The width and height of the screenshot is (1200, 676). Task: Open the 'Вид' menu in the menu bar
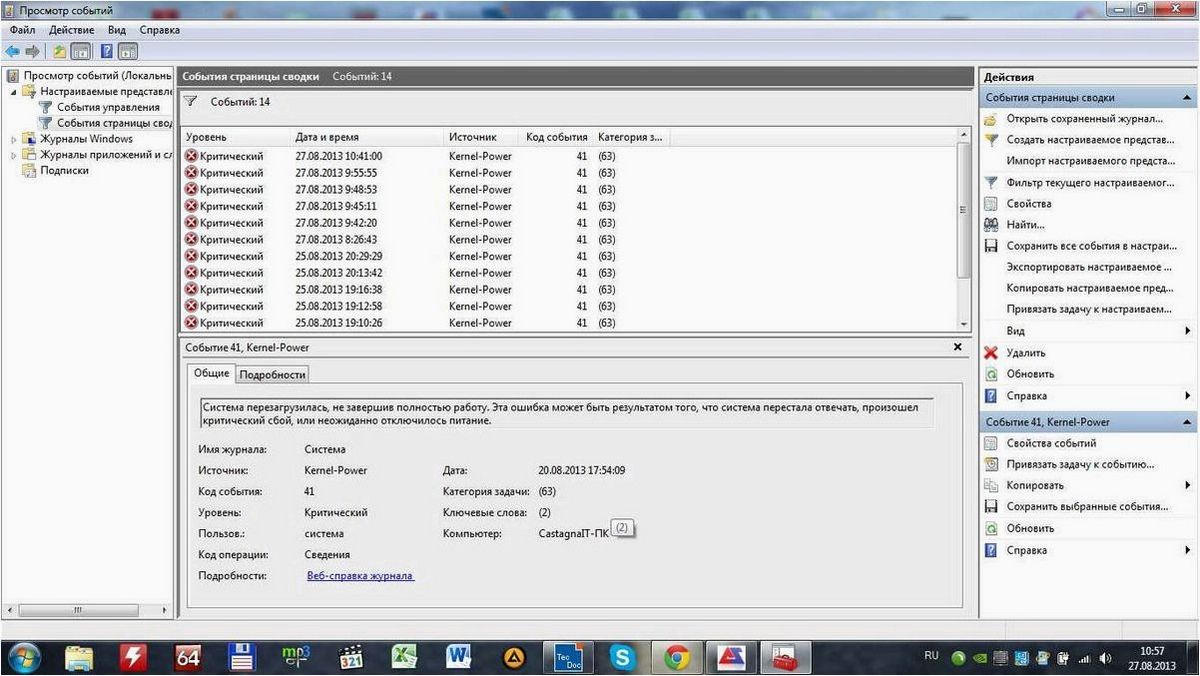pos(117,30)
